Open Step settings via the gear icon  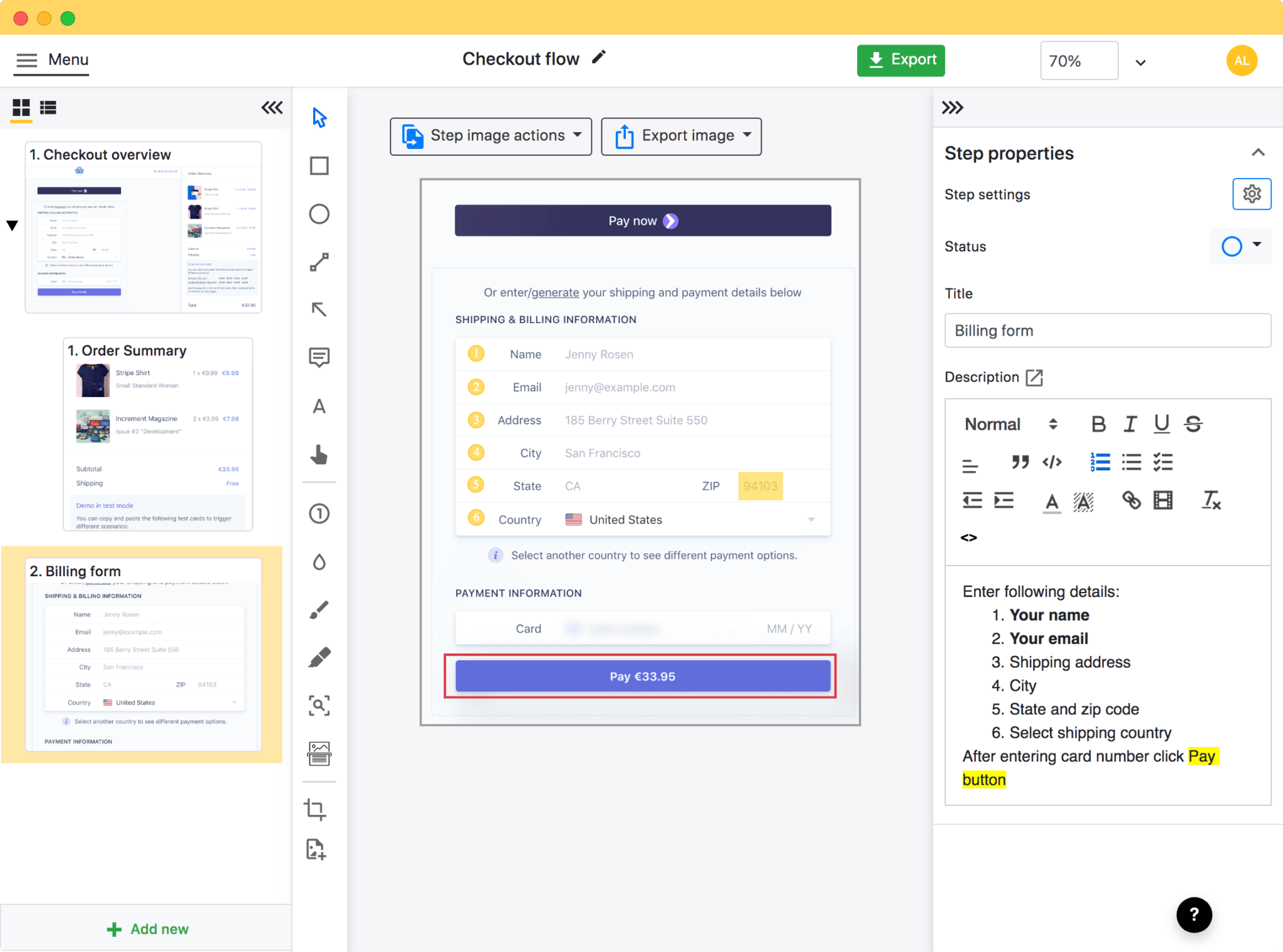(1252, 194)
